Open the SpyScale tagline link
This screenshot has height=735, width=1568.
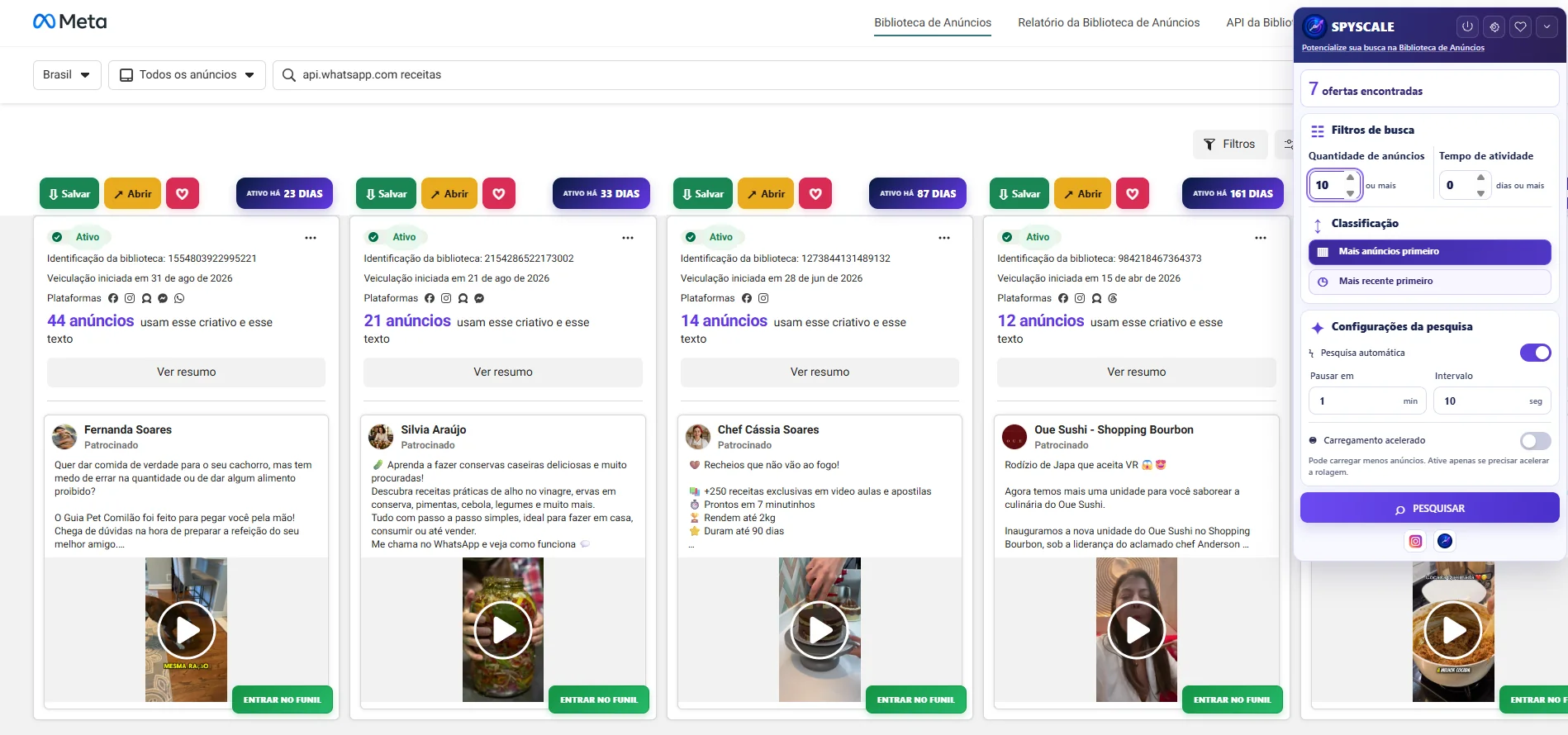(x=1393, y=48)
